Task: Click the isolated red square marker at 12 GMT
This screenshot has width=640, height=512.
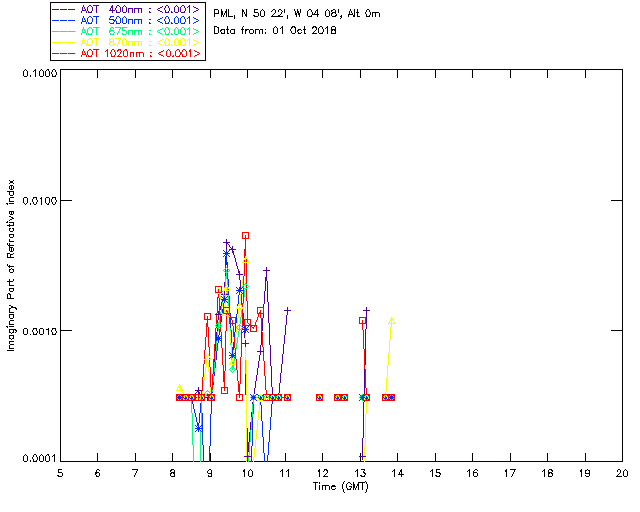Action: click(320, 397)
